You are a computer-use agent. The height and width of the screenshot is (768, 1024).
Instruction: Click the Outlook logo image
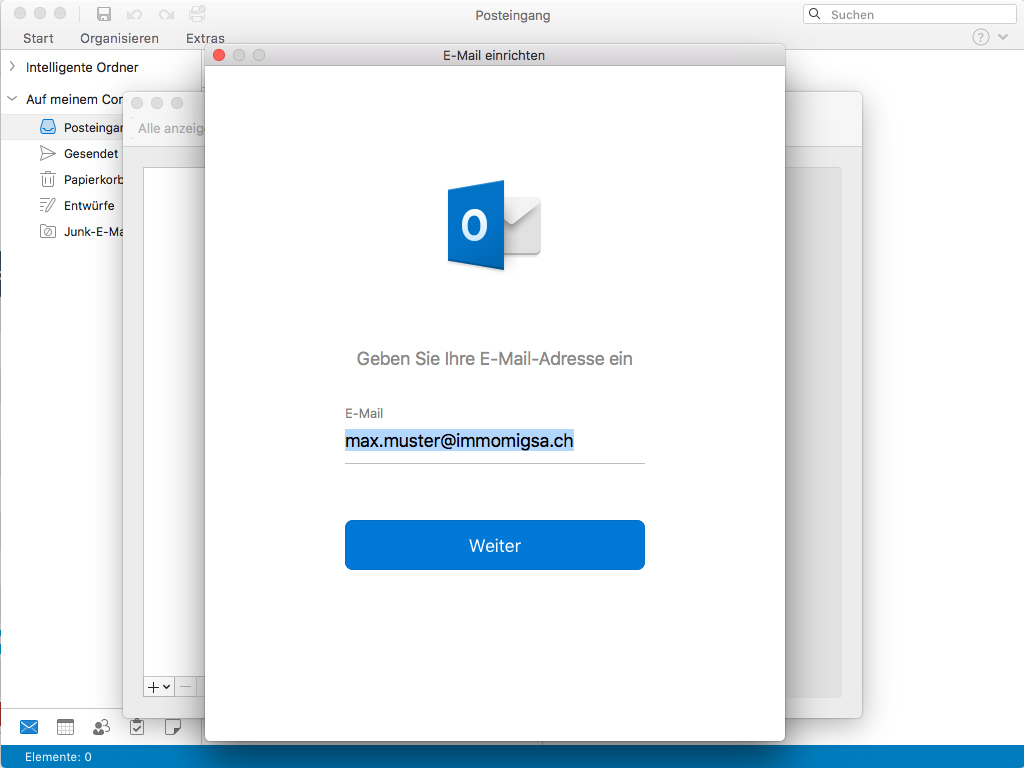click(494, 225)
